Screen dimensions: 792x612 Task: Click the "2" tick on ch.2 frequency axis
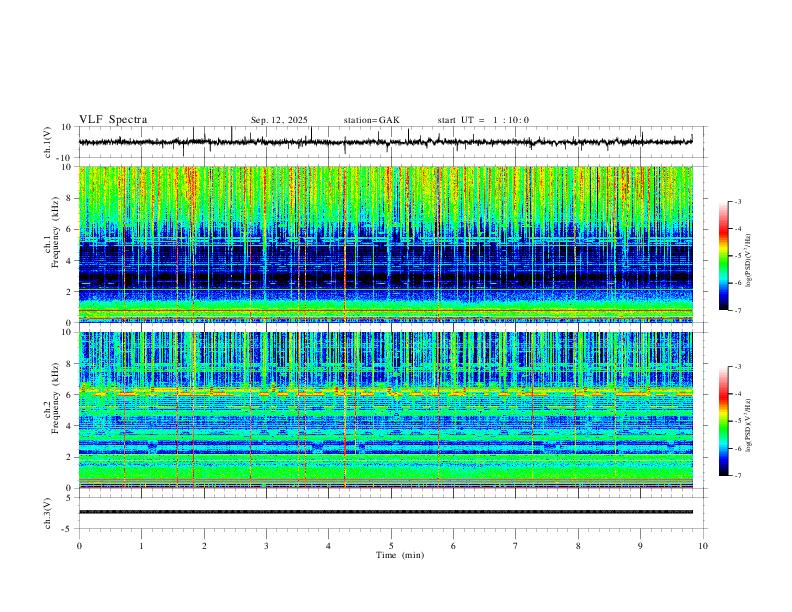tap(69, 457)
